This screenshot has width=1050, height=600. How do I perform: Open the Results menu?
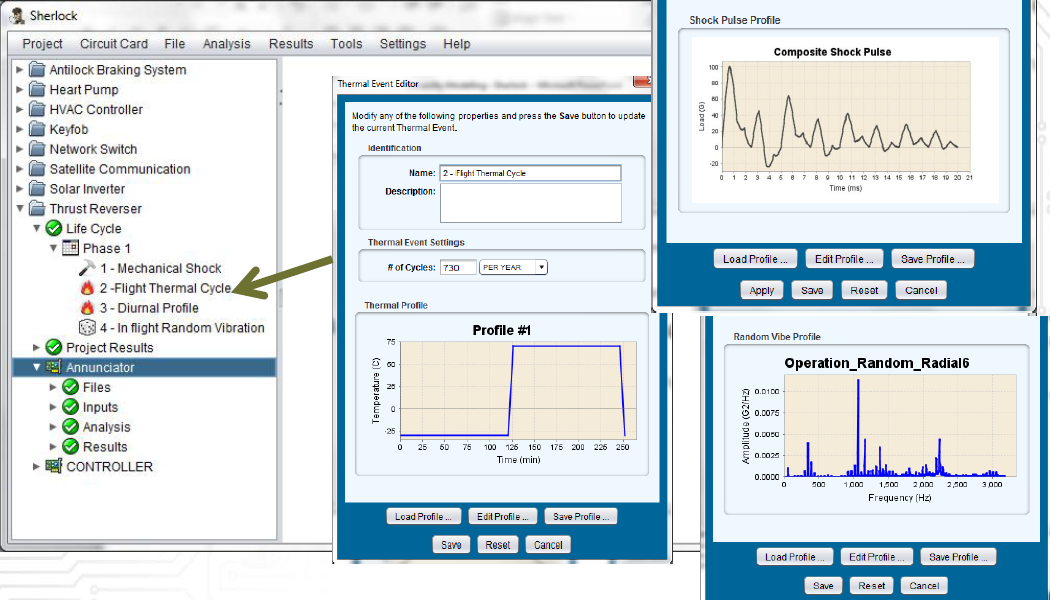(291, 44)
